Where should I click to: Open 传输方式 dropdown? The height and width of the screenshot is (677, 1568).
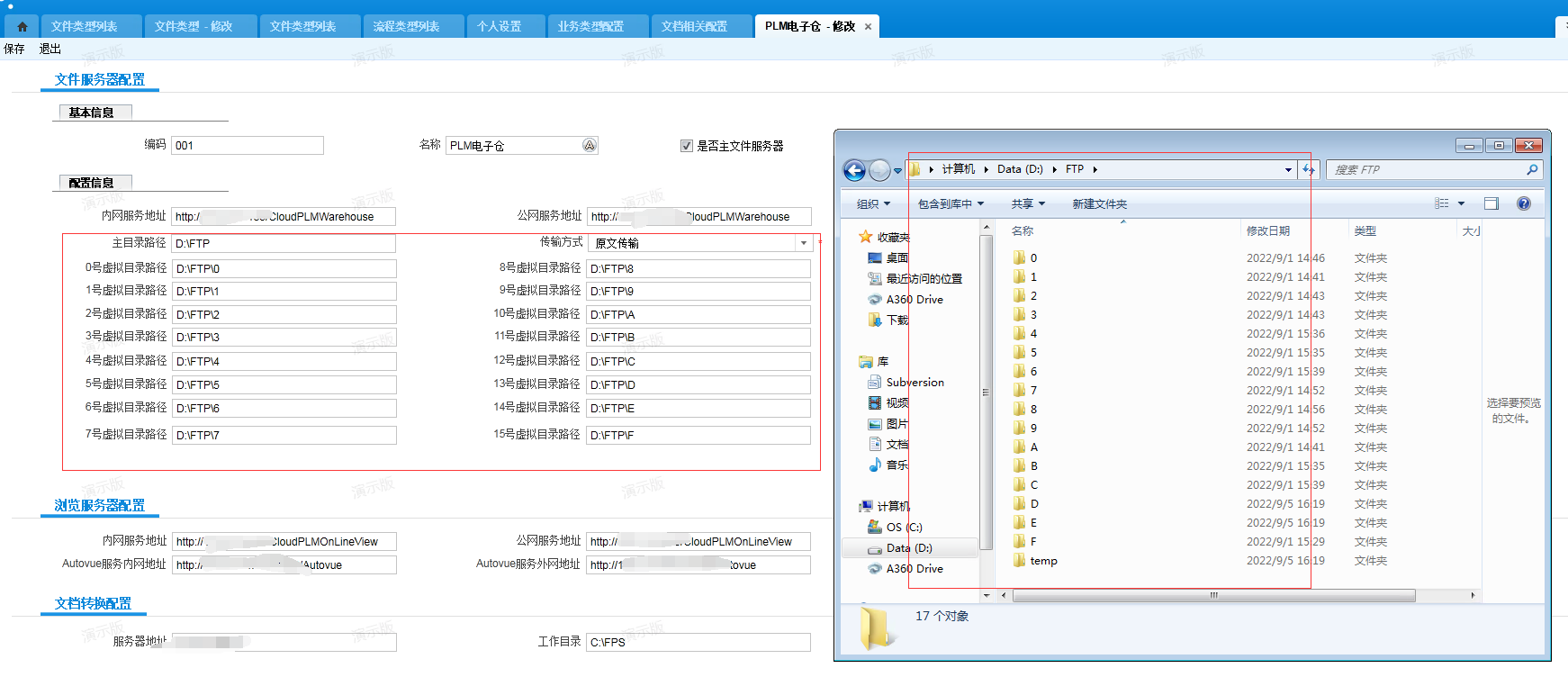[x=803, y=243]
